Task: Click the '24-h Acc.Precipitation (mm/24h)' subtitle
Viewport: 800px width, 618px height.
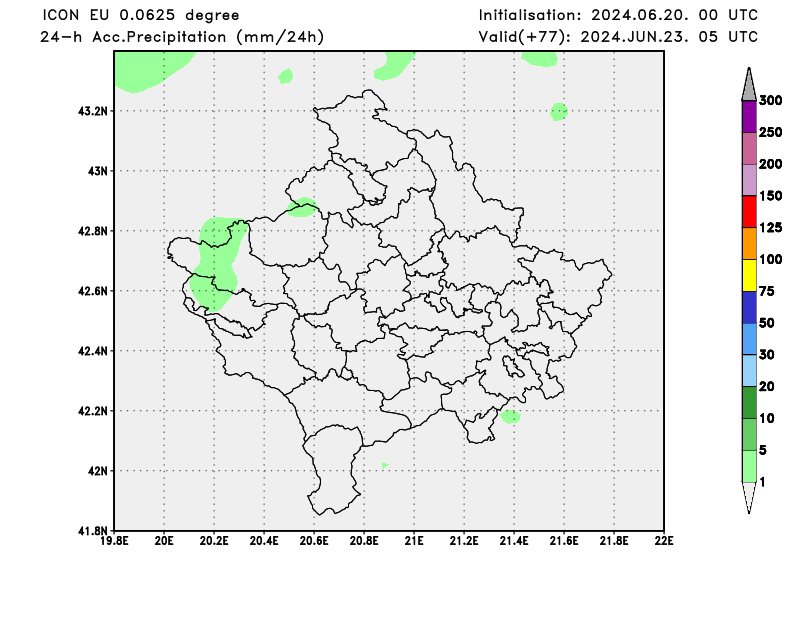Action: click(x=182, y=37)
